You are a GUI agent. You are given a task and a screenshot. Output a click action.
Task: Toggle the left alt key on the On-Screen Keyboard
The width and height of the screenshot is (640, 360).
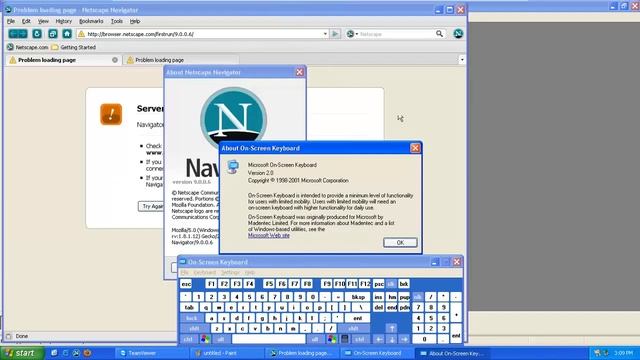click(x=221, y=339)
